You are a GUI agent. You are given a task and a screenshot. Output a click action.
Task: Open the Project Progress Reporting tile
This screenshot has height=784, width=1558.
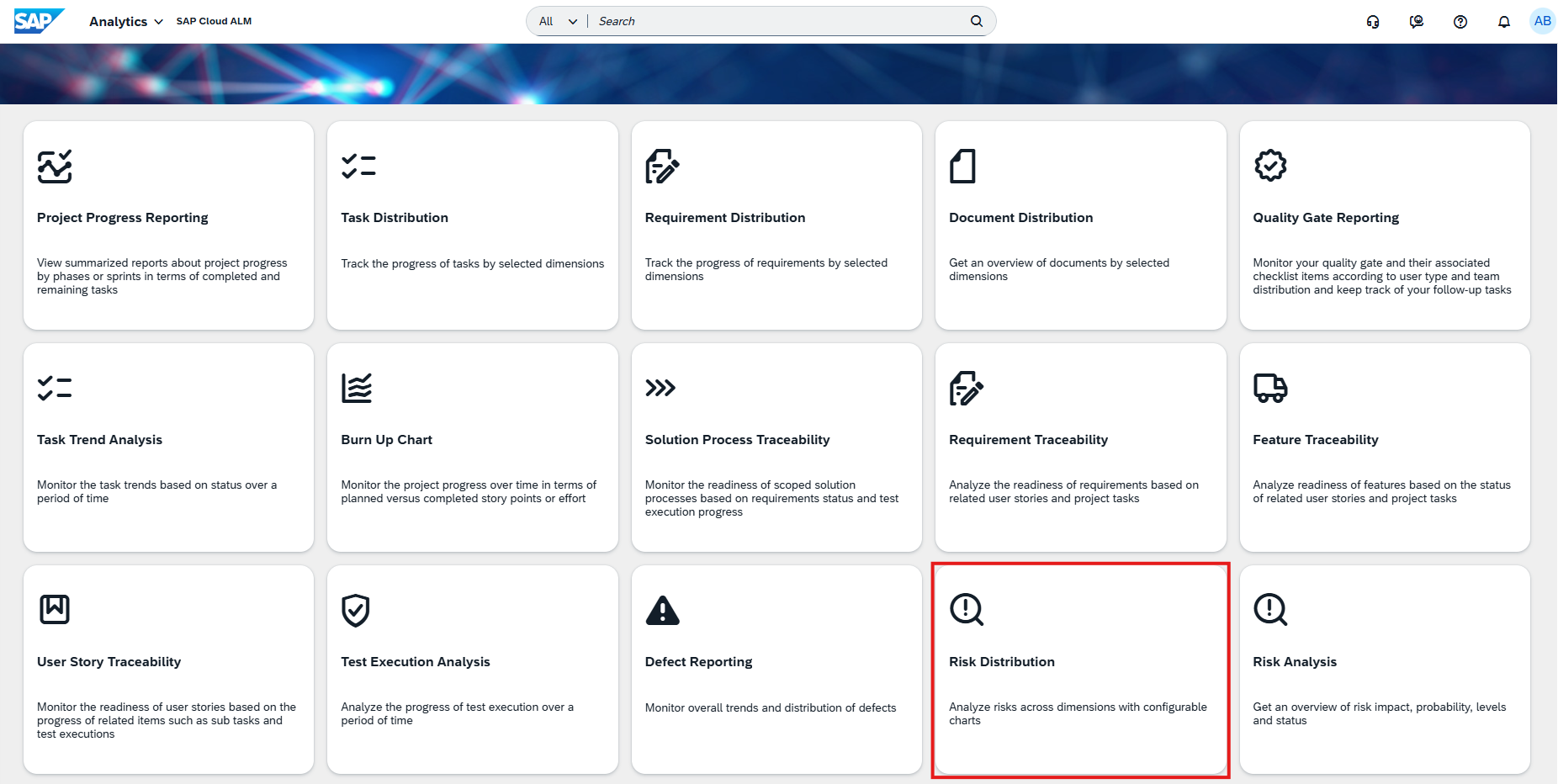click(x=168, y=225)
